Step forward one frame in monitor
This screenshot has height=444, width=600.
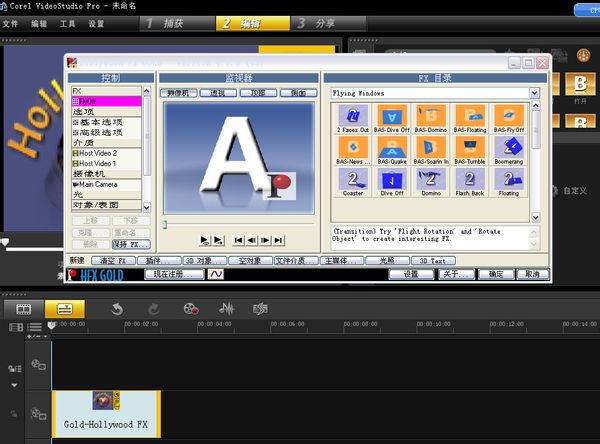(265, 240)
